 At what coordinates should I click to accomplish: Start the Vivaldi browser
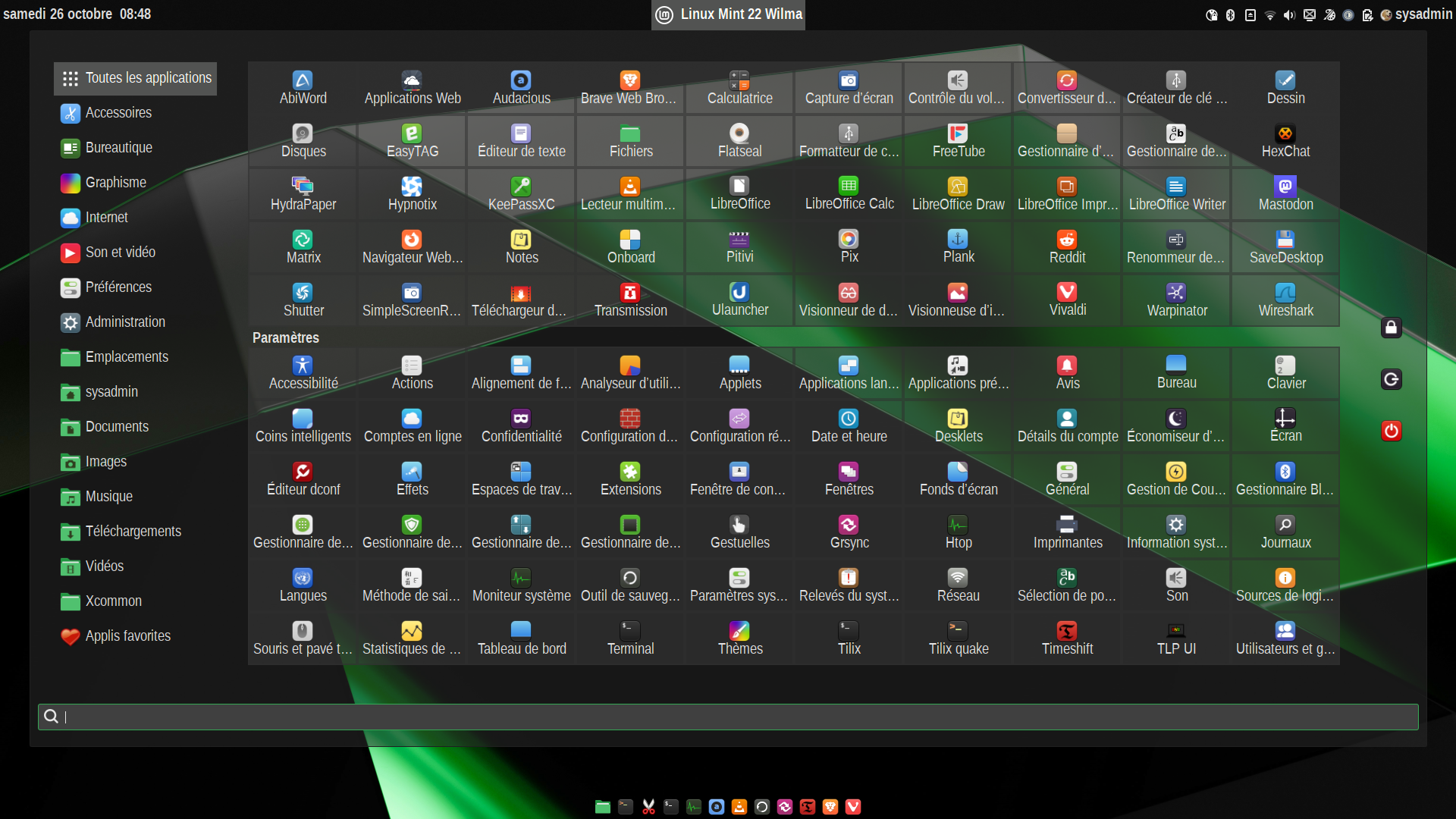[1067, 300]
